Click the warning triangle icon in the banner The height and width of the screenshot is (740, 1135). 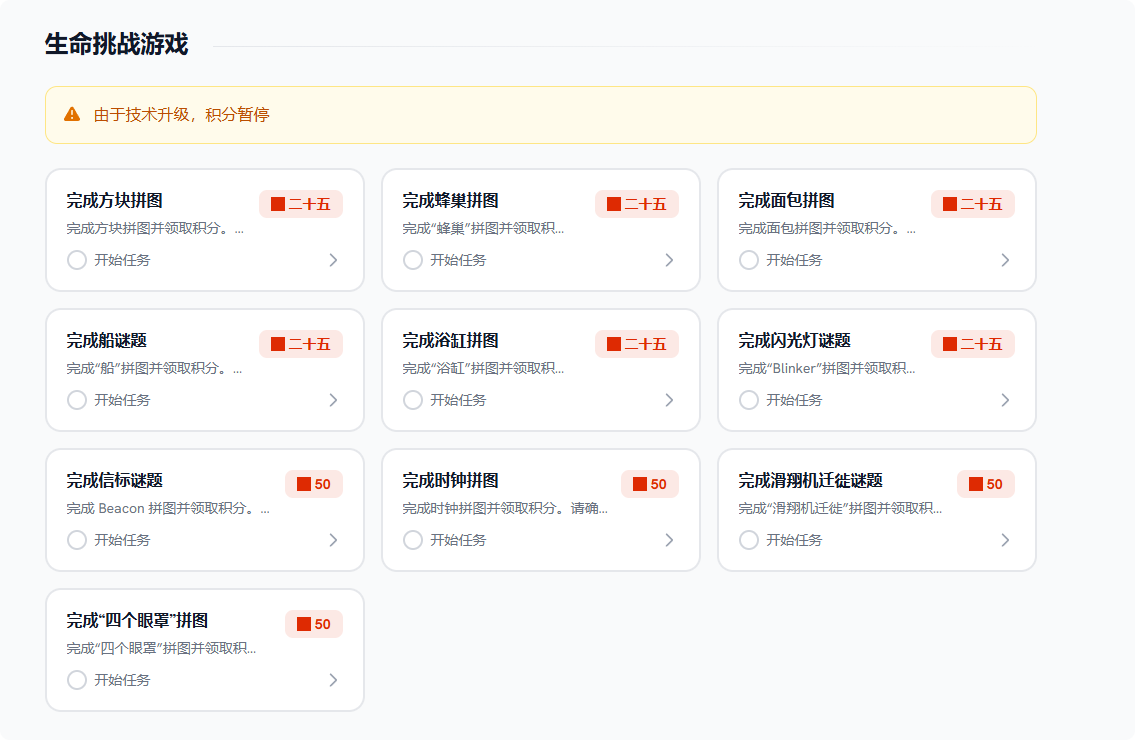point(72,114)
